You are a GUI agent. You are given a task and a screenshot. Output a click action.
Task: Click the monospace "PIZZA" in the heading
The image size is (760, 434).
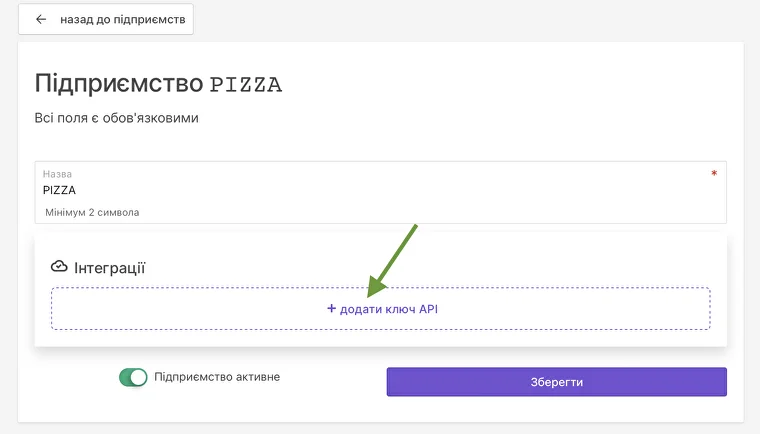coord(246,85)
